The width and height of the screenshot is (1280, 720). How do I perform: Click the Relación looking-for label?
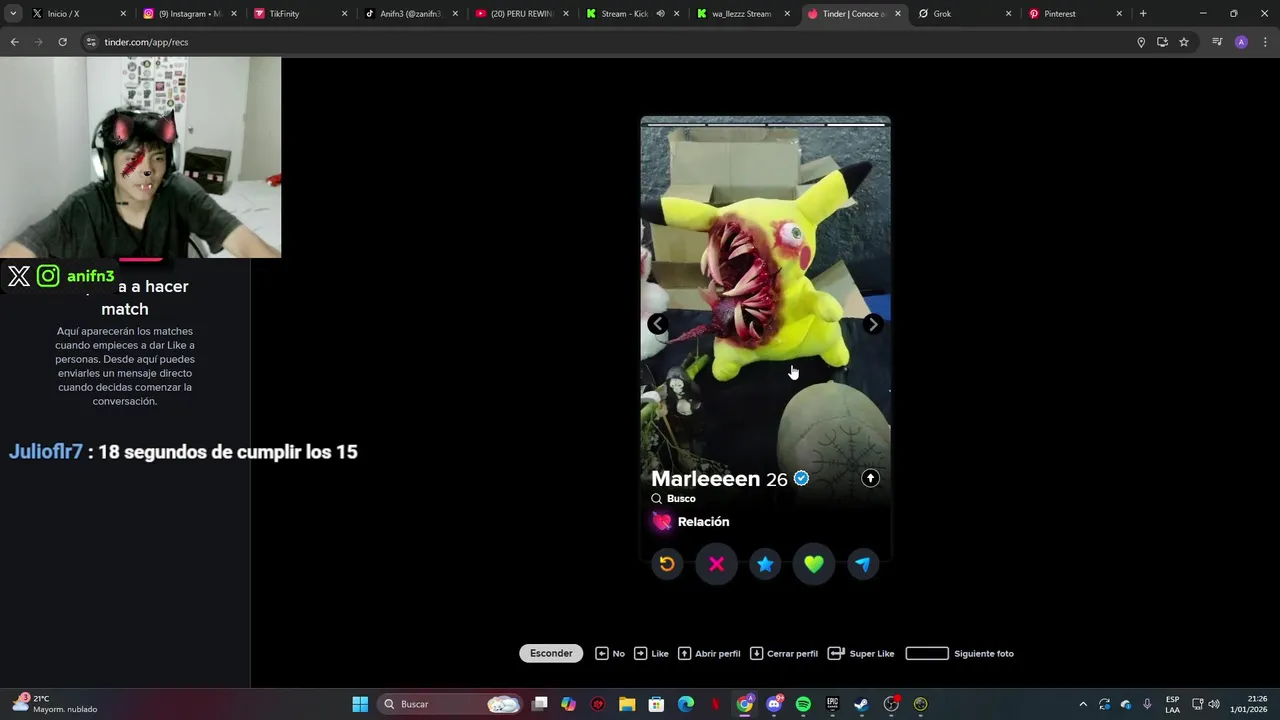[x=703, y=522]
